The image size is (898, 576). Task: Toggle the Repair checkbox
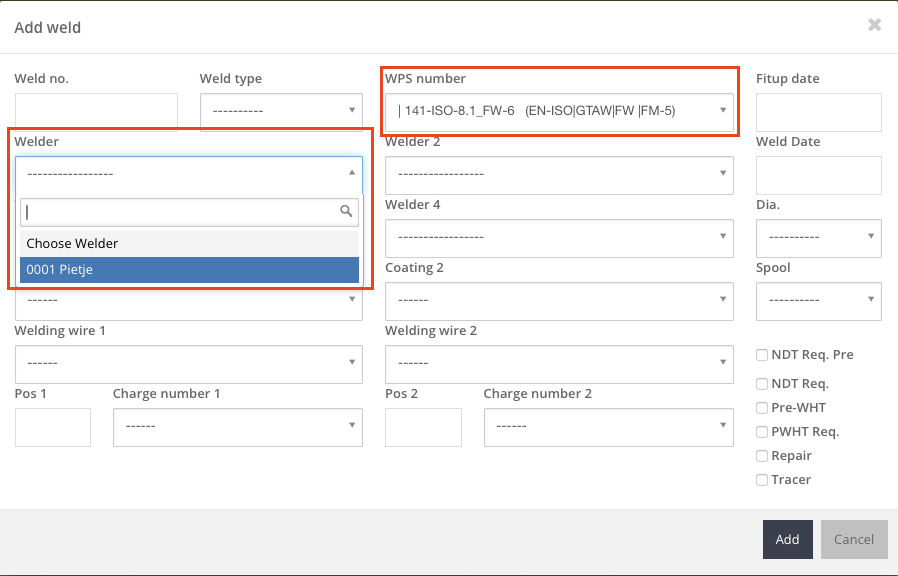[x=762, y=456]
